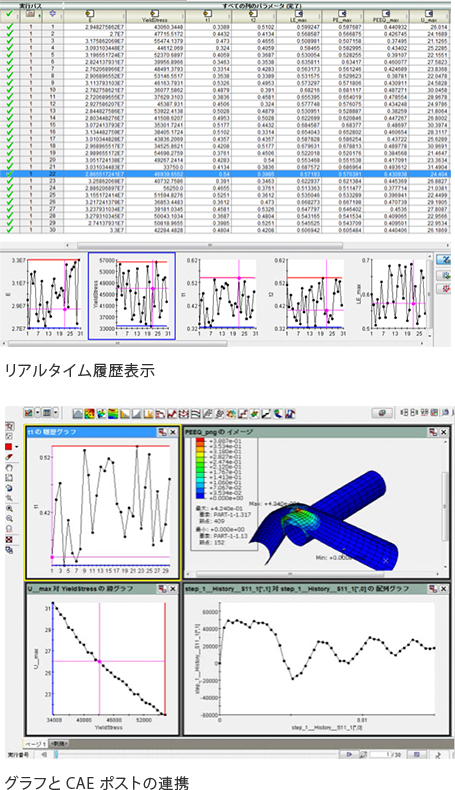Image resolution: width=455 pixels, height=790 pixels.
Task: Click cell 43050.3448 in row 1
Action: point(154,26)
